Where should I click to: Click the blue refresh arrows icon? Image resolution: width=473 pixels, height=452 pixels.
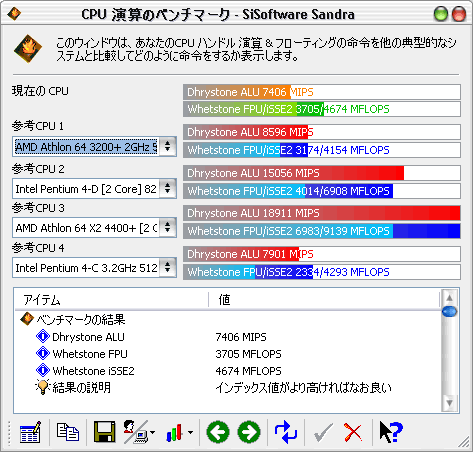(x=286, y=432)
